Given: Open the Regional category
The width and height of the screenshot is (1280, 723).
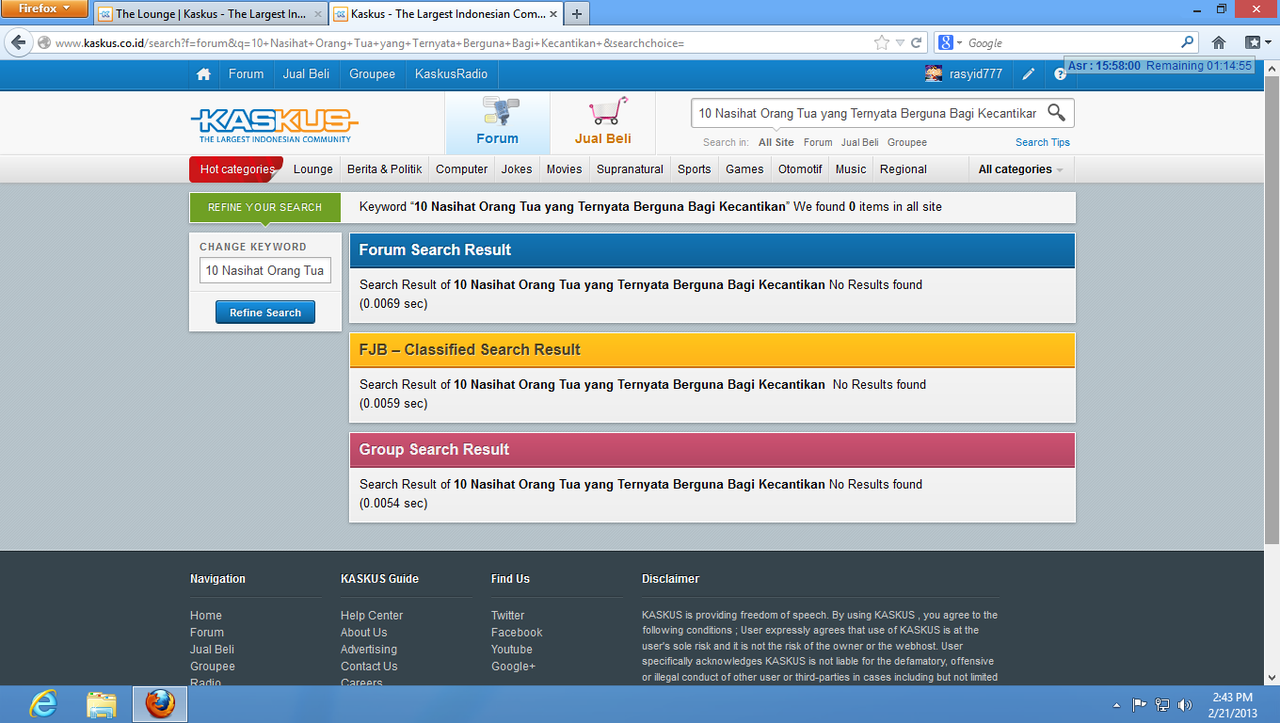Looking at the screenshot, I should click(903, 169).
